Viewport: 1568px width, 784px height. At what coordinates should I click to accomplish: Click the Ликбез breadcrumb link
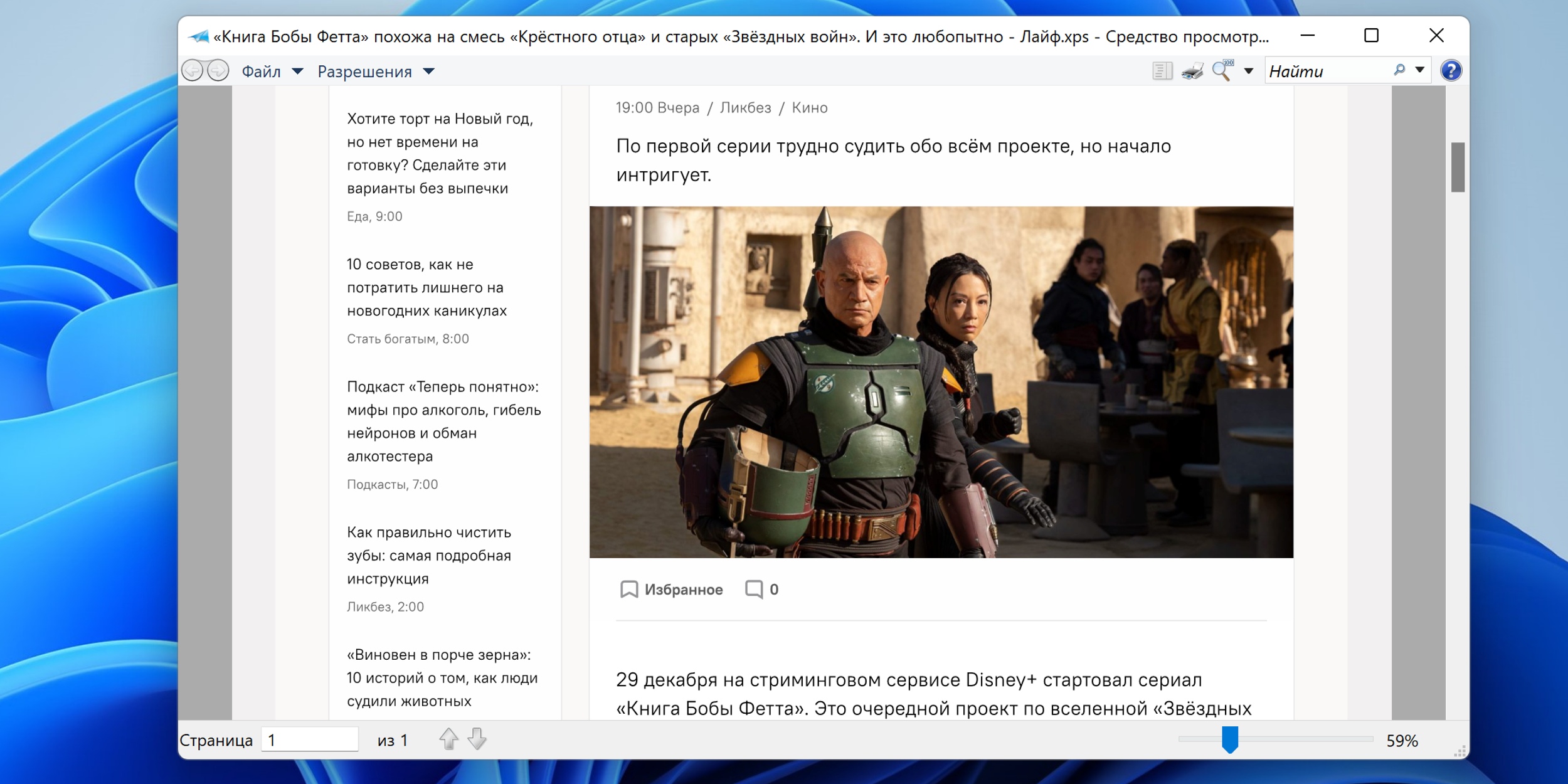coord(745,108)
